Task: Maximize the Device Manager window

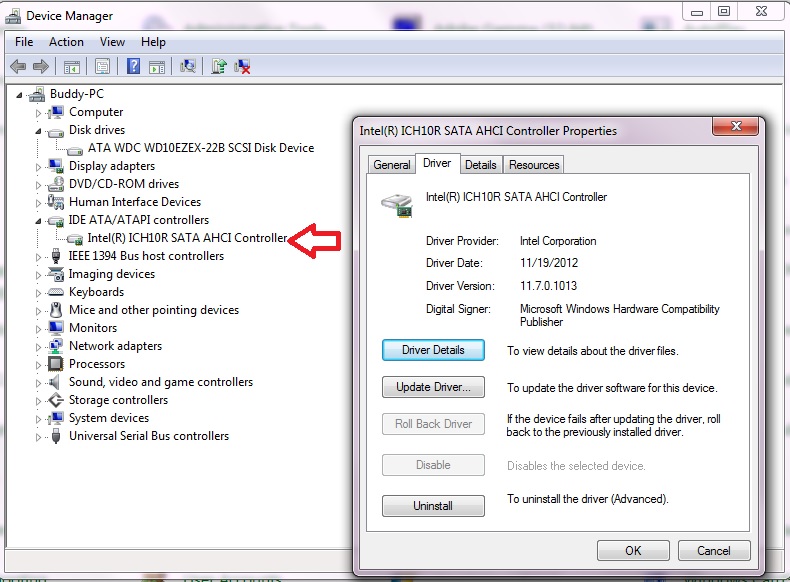Action: [x=724, y=11]
